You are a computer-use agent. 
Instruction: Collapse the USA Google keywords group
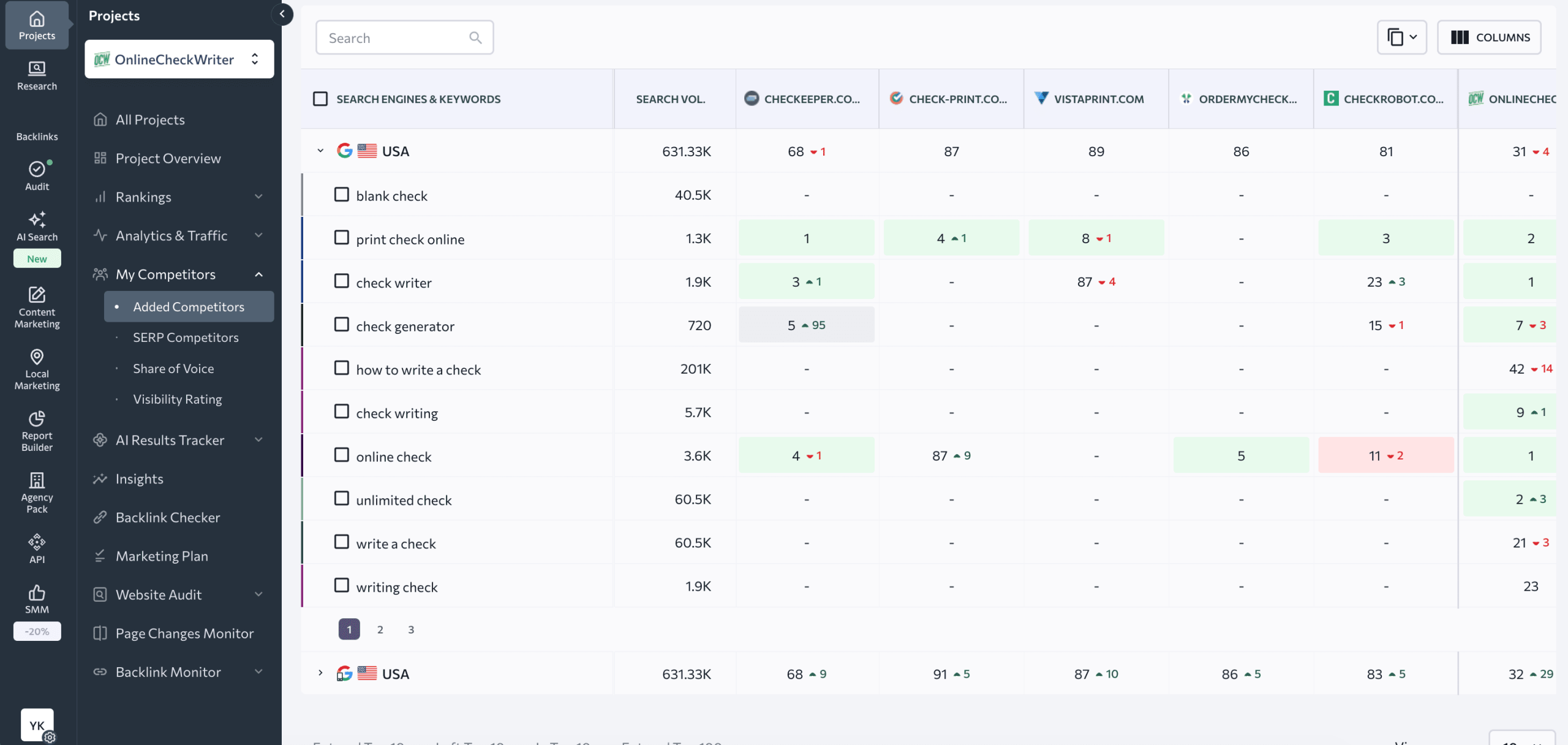(x=320, y=151)
